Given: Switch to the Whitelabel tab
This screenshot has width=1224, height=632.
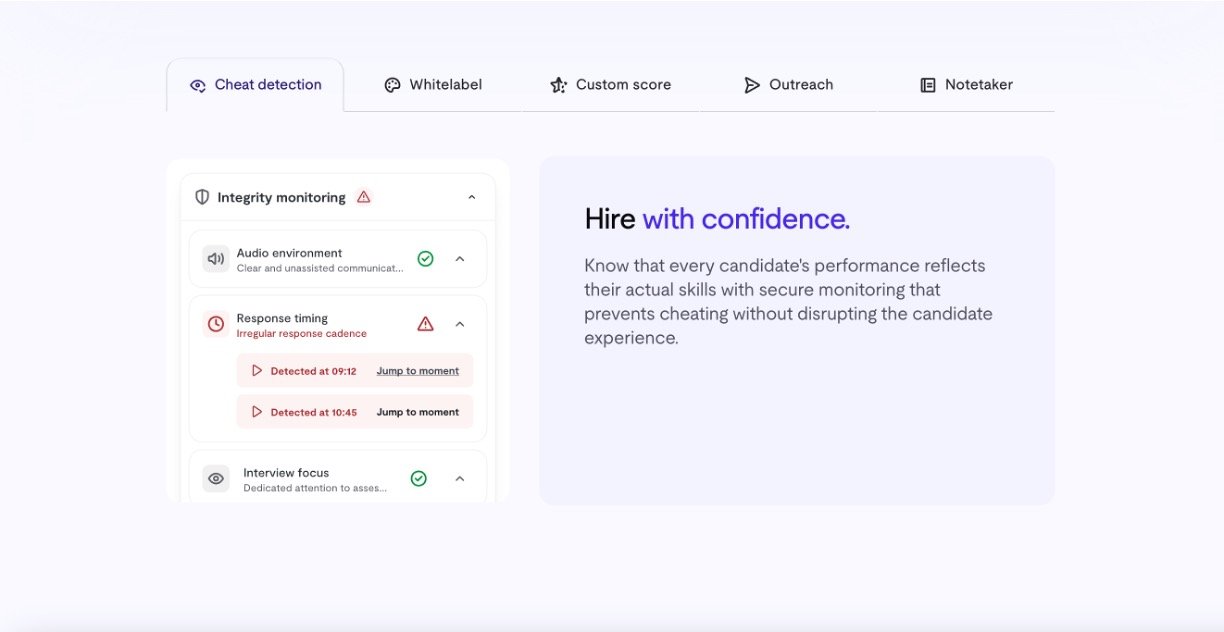Looking at the screenshot, I should click(433, 85).
